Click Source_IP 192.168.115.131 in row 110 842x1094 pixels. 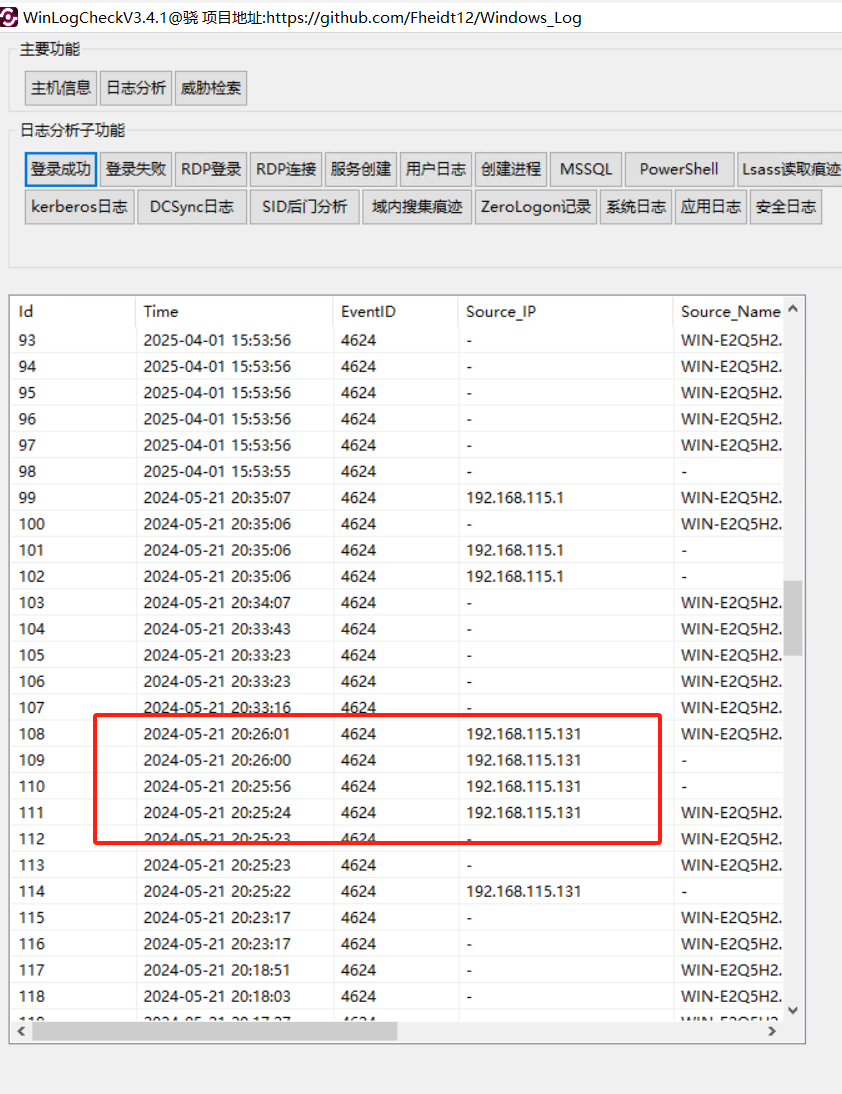click(x=524, y=787)
